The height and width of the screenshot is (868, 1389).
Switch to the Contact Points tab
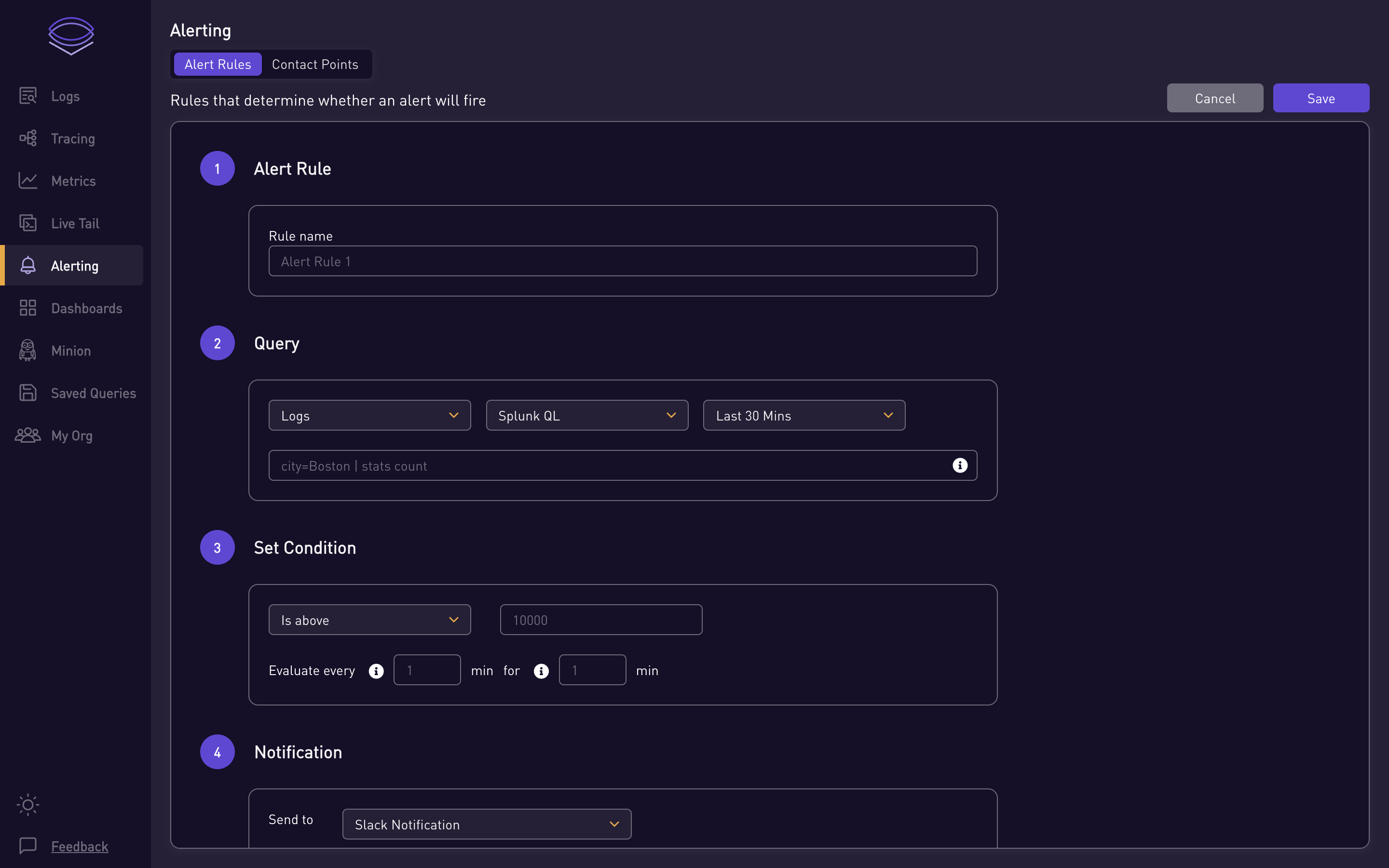[x=314, y=64]
